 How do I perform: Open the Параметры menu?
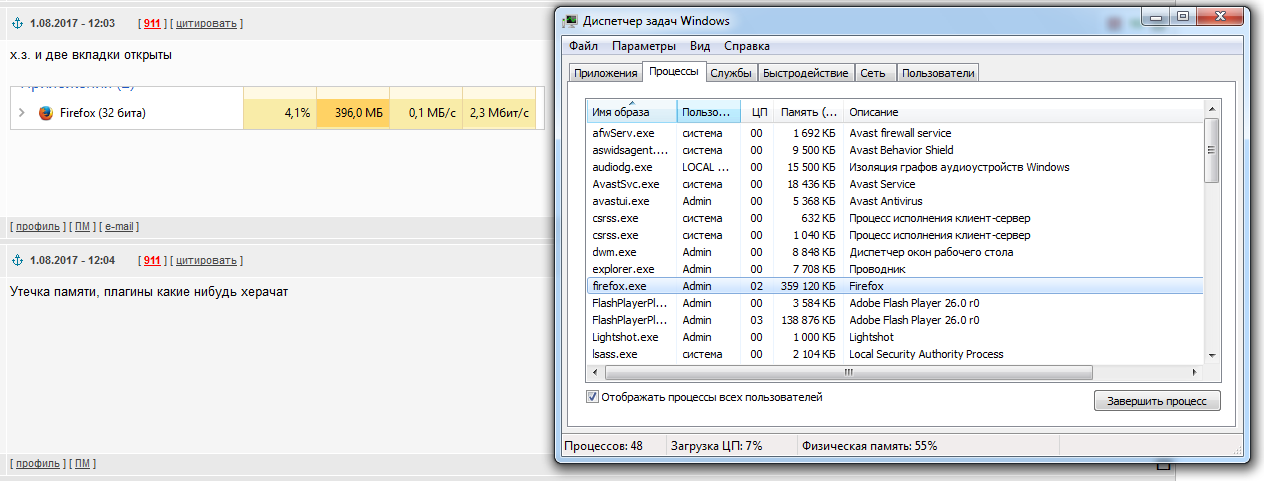644,46
